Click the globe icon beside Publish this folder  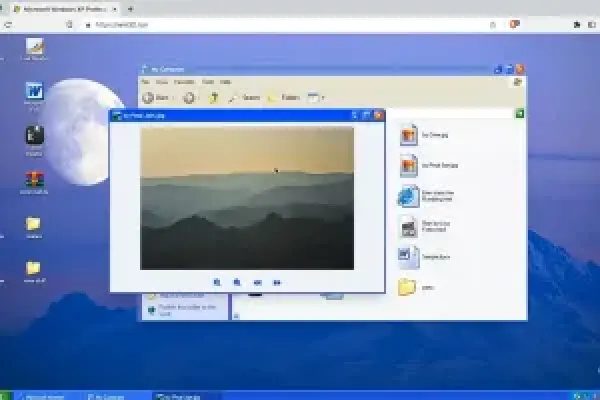click(x=152, y=310)
